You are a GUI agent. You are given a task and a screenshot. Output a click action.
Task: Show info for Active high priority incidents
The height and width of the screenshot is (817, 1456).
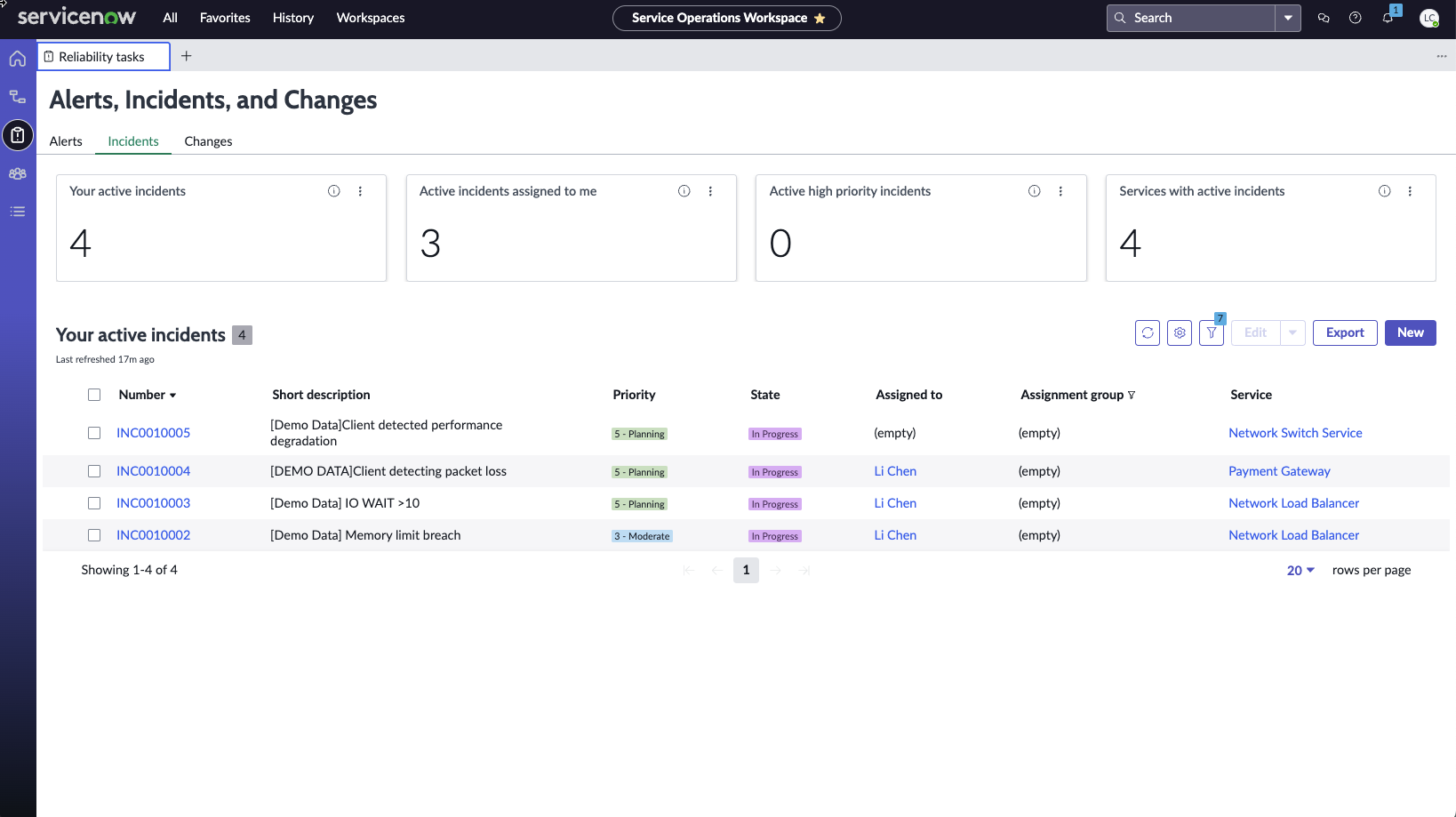1035,191
